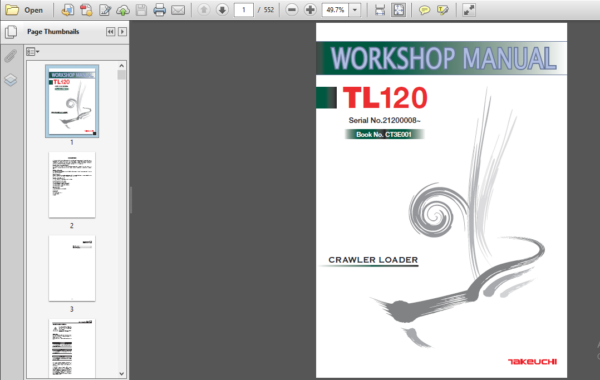600x380 pixels.
Task: Click the Serial No.21200008~ text
Action: [384, 121]
